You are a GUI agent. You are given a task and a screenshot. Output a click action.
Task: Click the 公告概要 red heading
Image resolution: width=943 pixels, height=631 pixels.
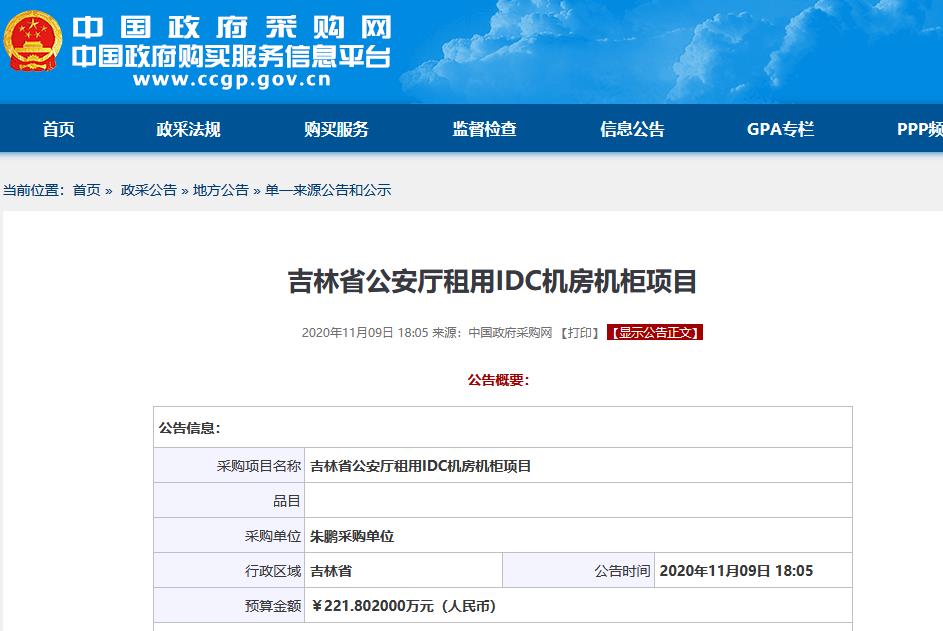point(497,380)
